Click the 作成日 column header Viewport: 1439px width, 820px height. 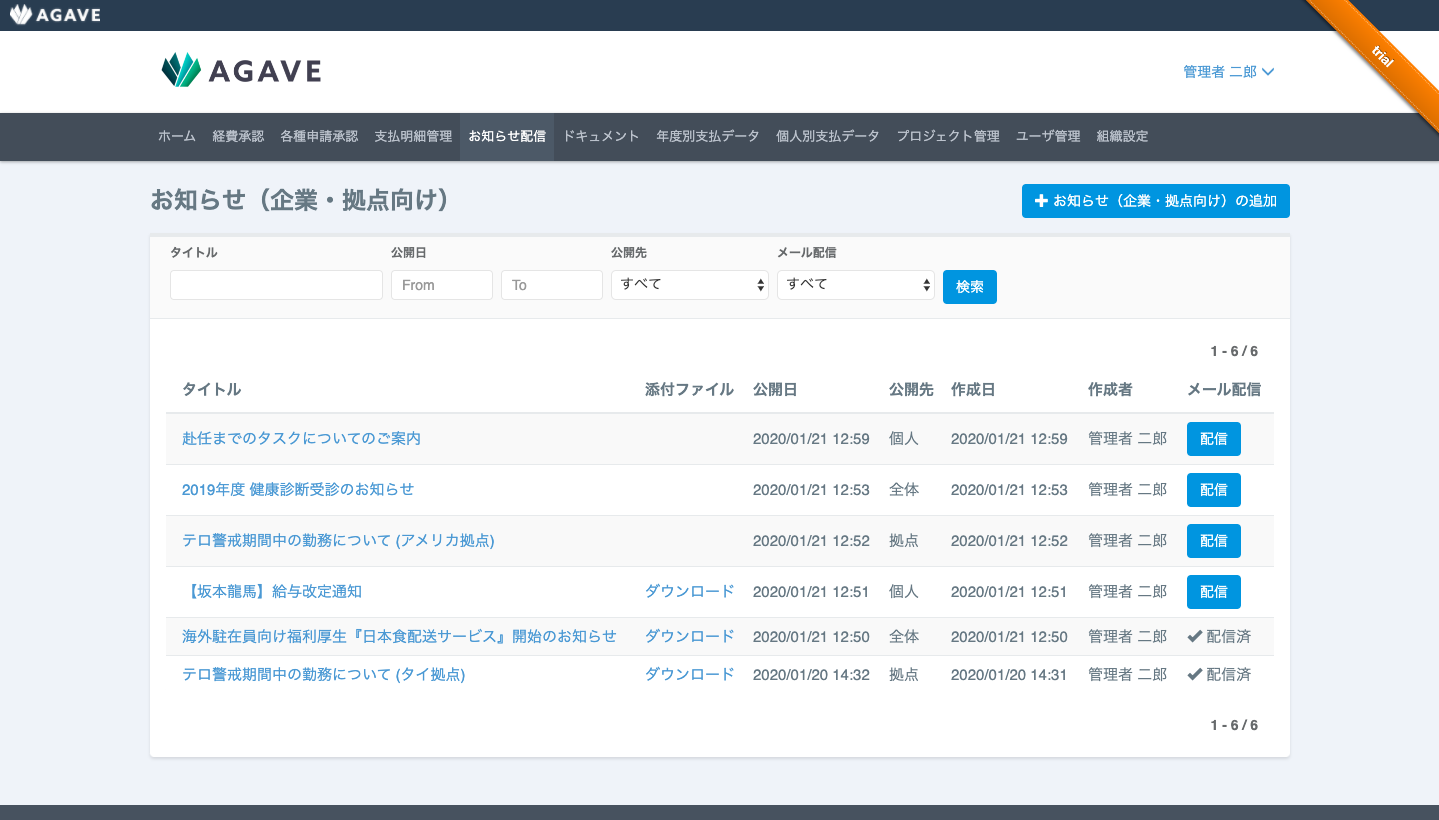click(973, 390)
